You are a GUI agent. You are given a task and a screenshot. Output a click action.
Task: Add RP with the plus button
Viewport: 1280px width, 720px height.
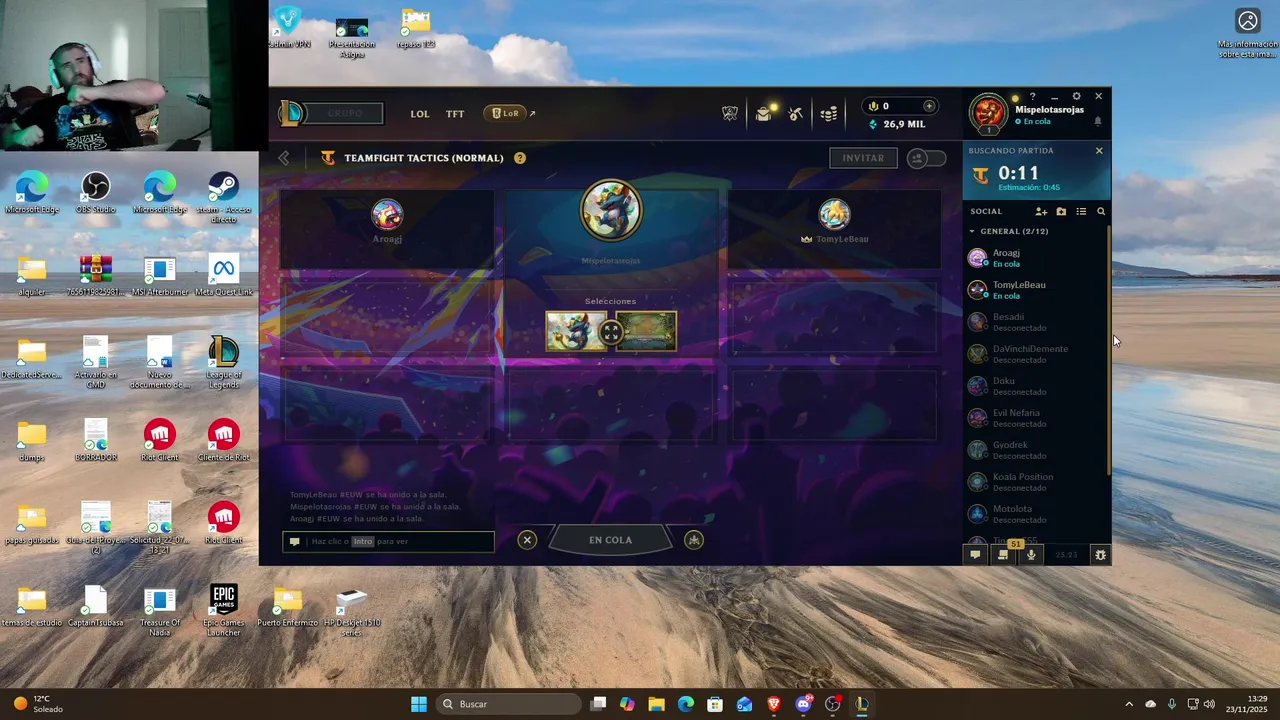click(x=929, y=106)
